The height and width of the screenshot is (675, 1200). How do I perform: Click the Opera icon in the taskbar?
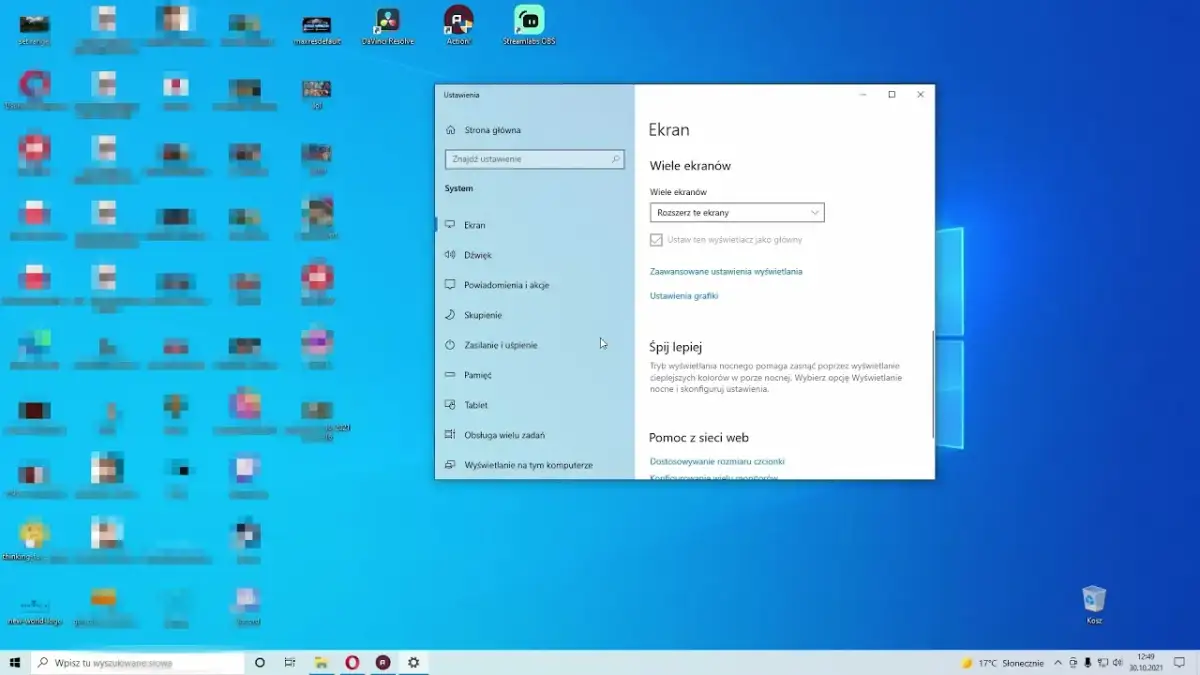(x=352, y=662)
